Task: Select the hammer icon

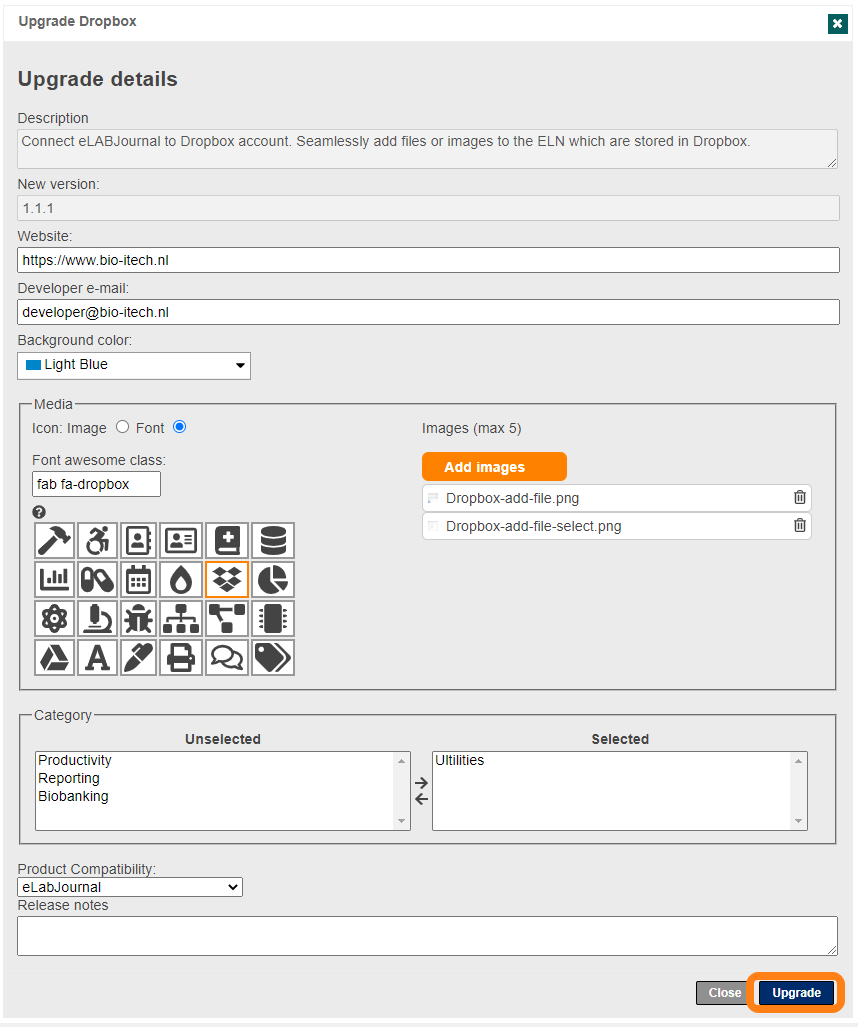Action: point(53,541)
